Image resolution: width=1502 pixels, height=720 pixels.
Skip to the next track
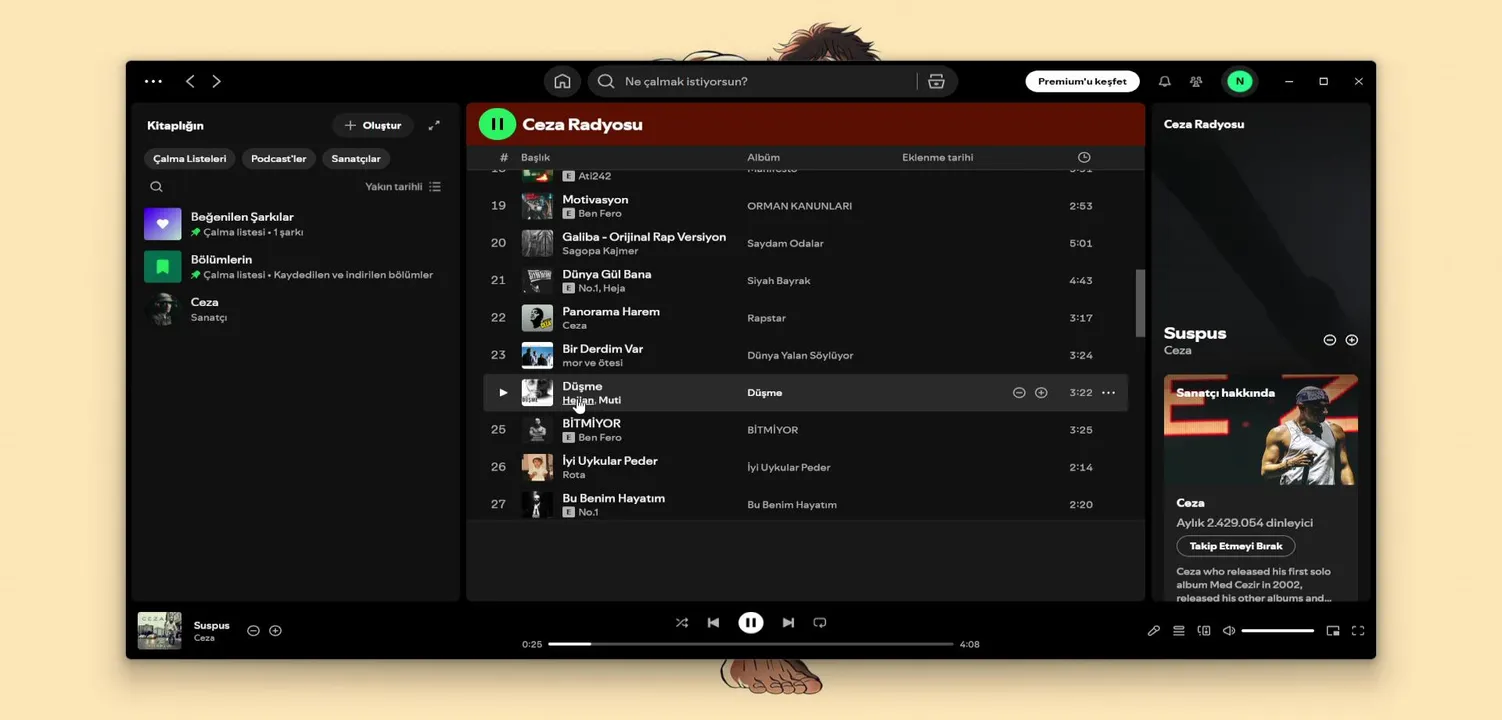point(788,622)
